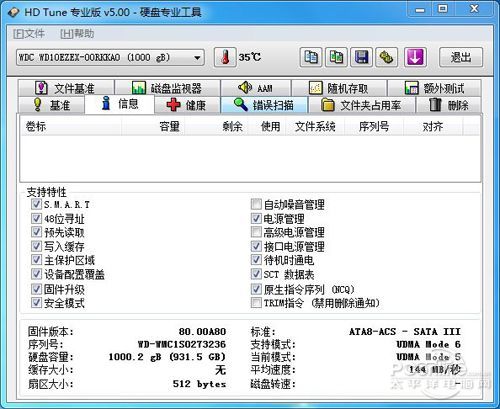Image resolution: width=500 pixels, height=409 pixels.
Task: Toggle the 电源管理 checkbox
Action: (256, 219)
